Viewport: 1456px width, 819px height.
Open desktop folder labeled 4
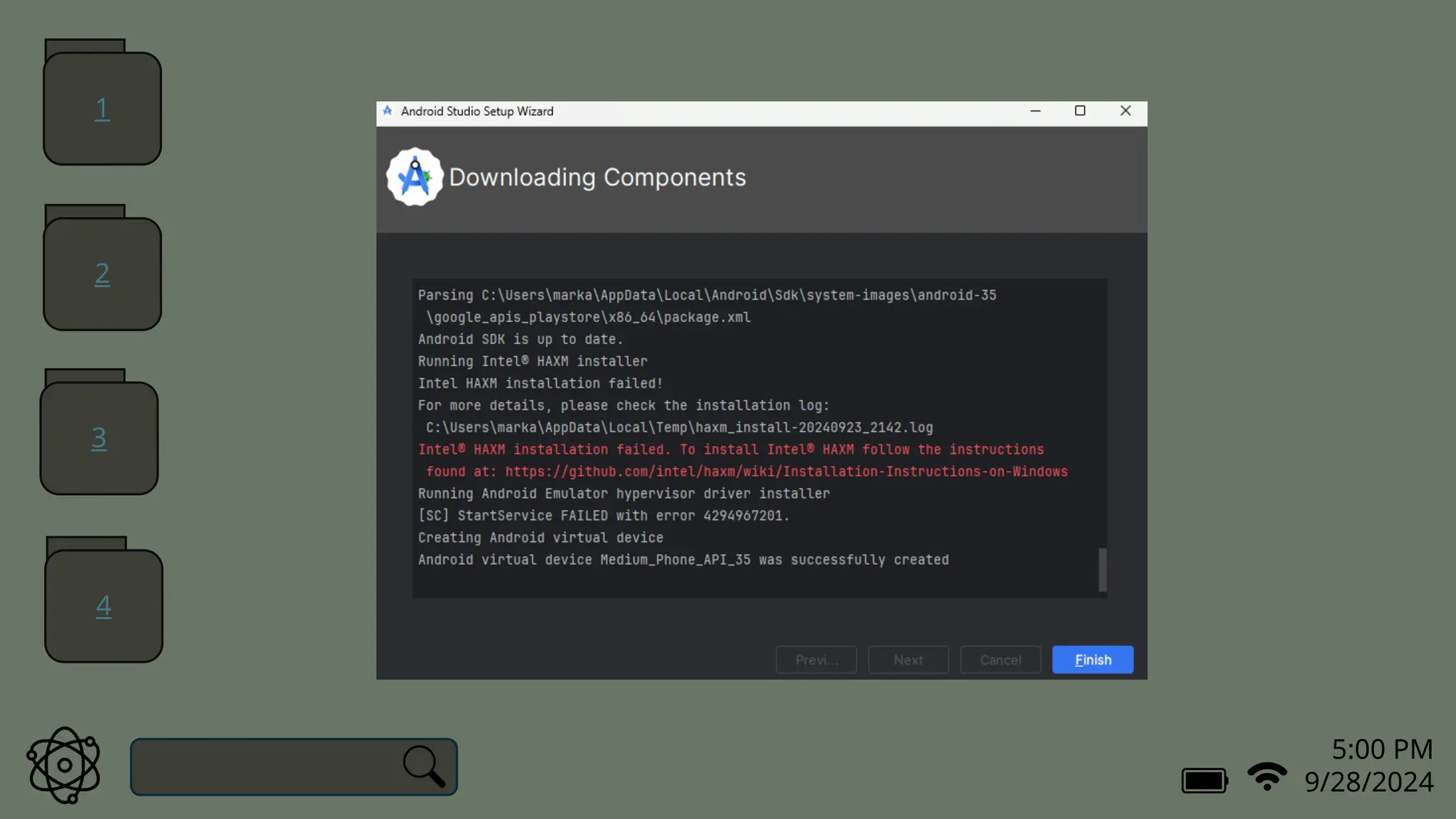tap(104, 606)
